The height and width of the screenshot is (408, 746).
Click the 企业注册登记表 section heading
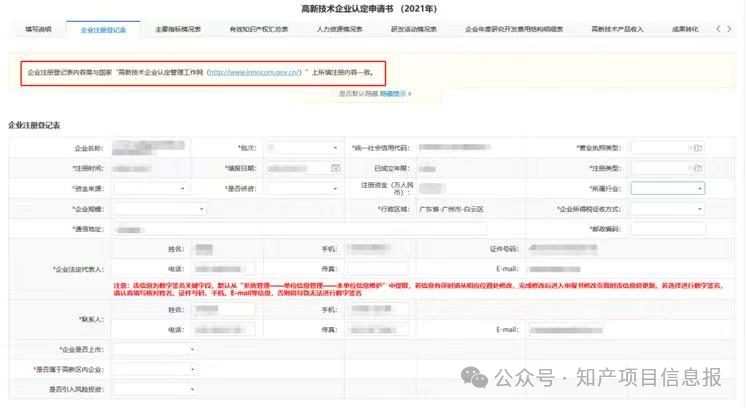coord(34,126)
